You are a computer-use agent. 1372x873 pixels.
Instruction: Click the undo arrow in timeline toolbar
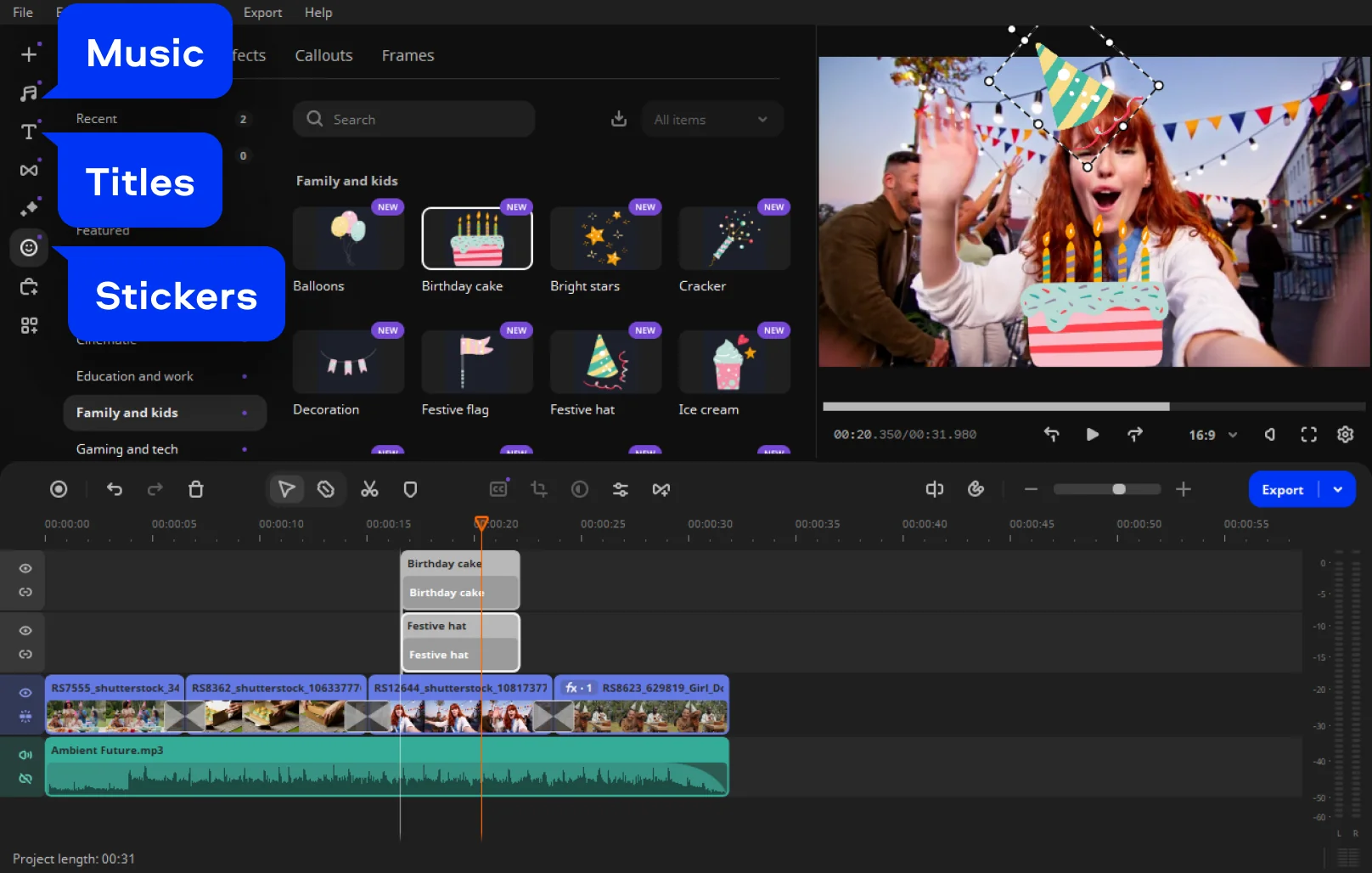click(115, 489)
